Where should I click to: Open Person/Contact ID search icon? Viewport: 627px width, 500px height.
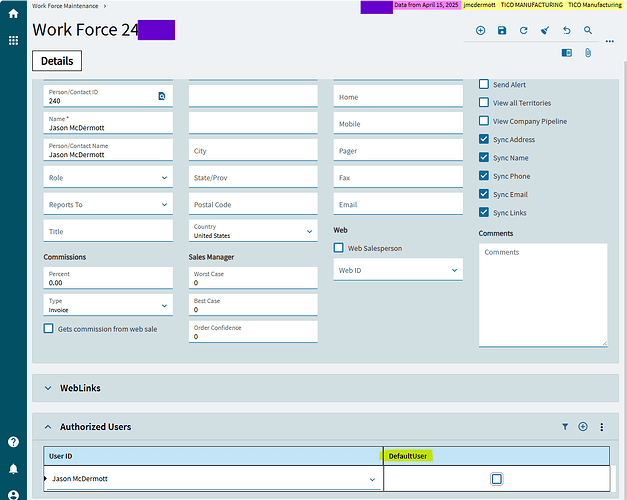[x=162, y=96]
